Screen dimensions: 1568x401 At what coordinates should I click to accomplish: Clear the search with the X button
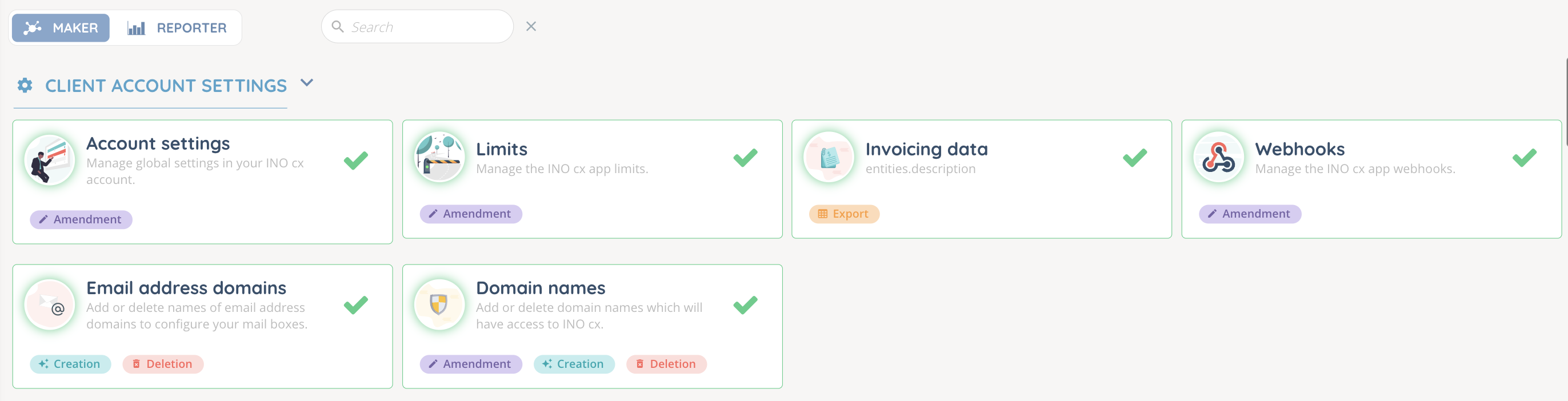[531, 27]
